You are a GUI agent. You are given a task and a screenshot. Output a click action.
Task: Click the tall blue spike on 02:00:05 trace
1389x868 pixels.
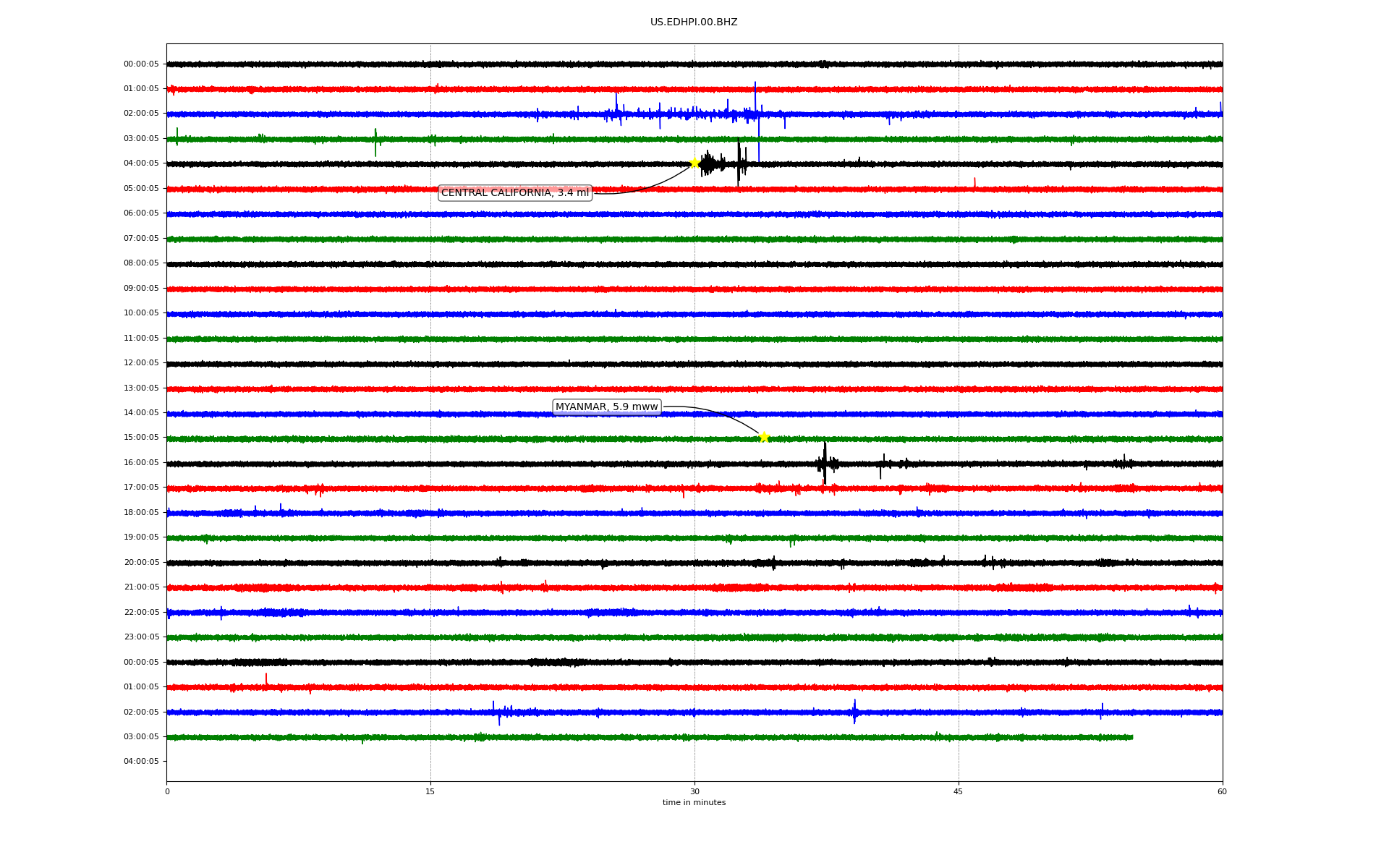tap(755, 98)
